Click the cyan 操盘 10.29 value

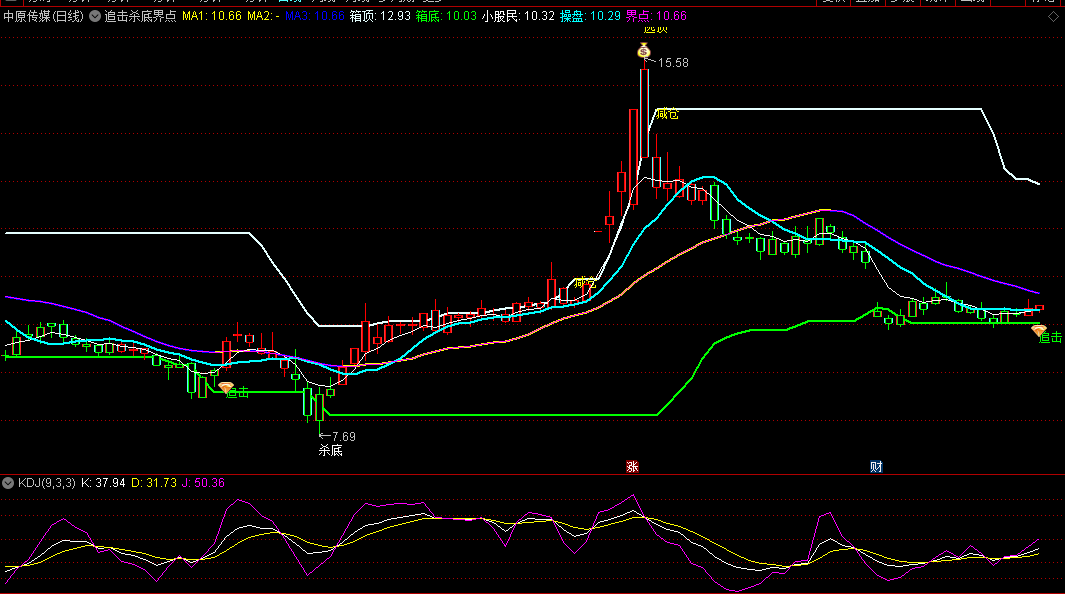(x=590, y=16)
